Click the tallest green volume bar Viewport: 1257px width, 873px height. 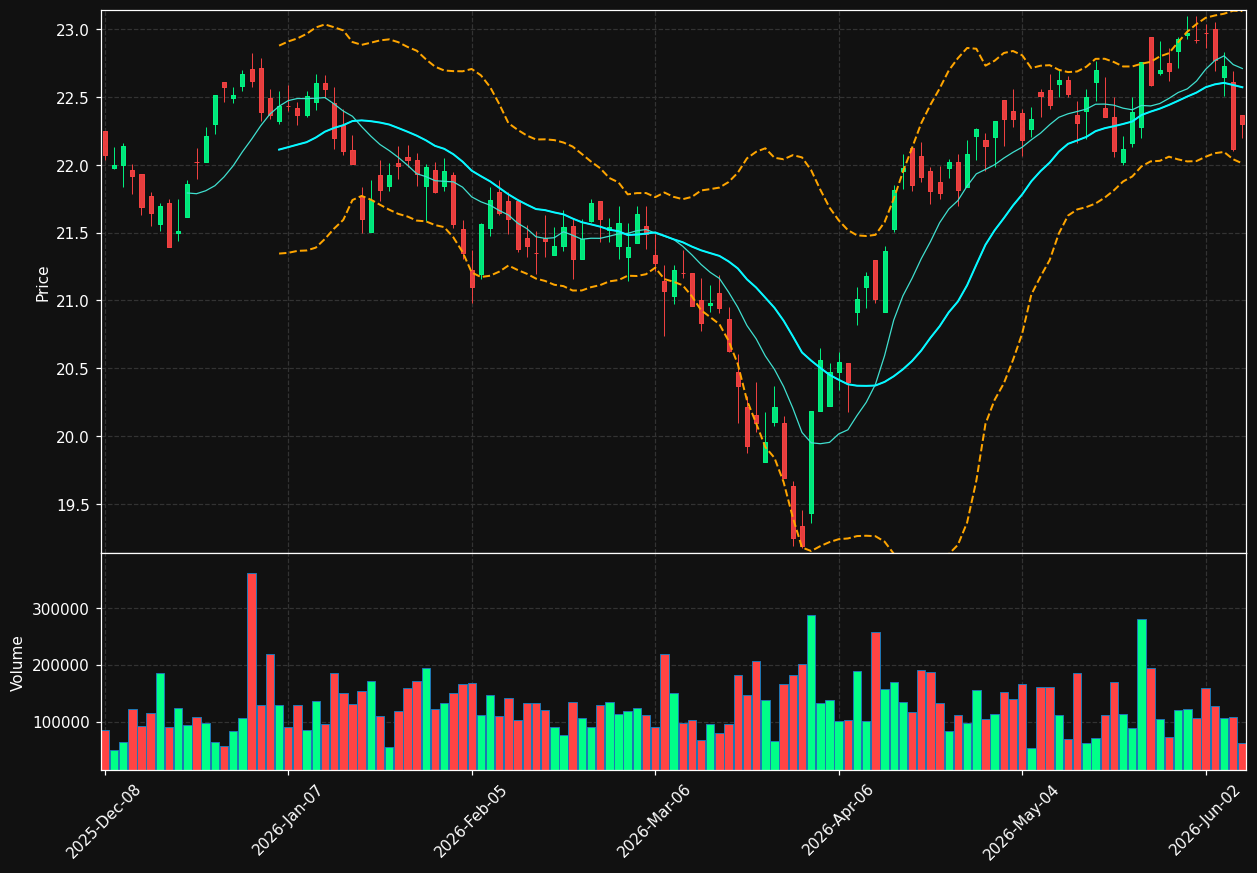(x=811, y=692)
